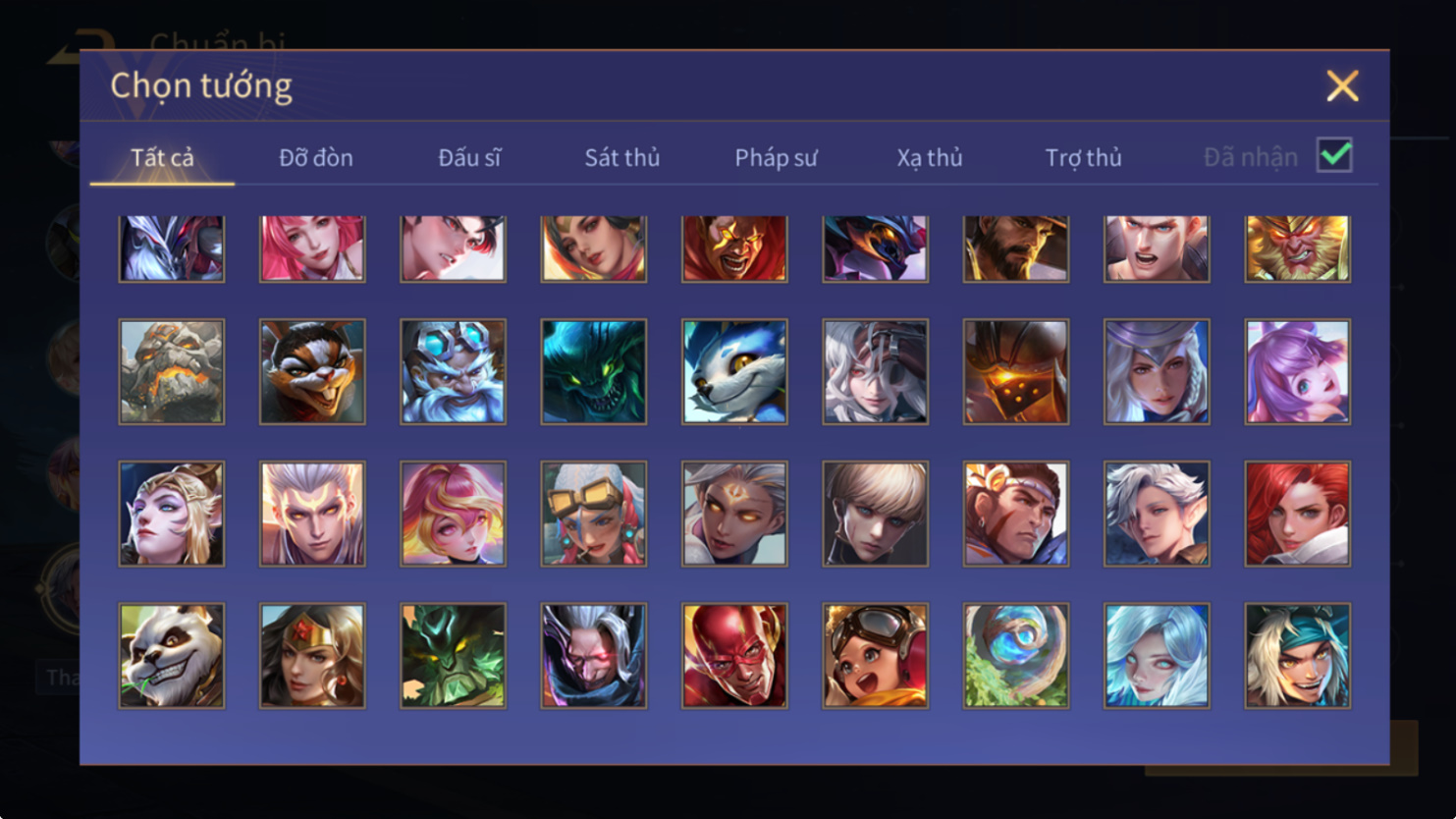1456x819 pixels.
Task: Select the panda hero portrait
Action: pos(172,656)
